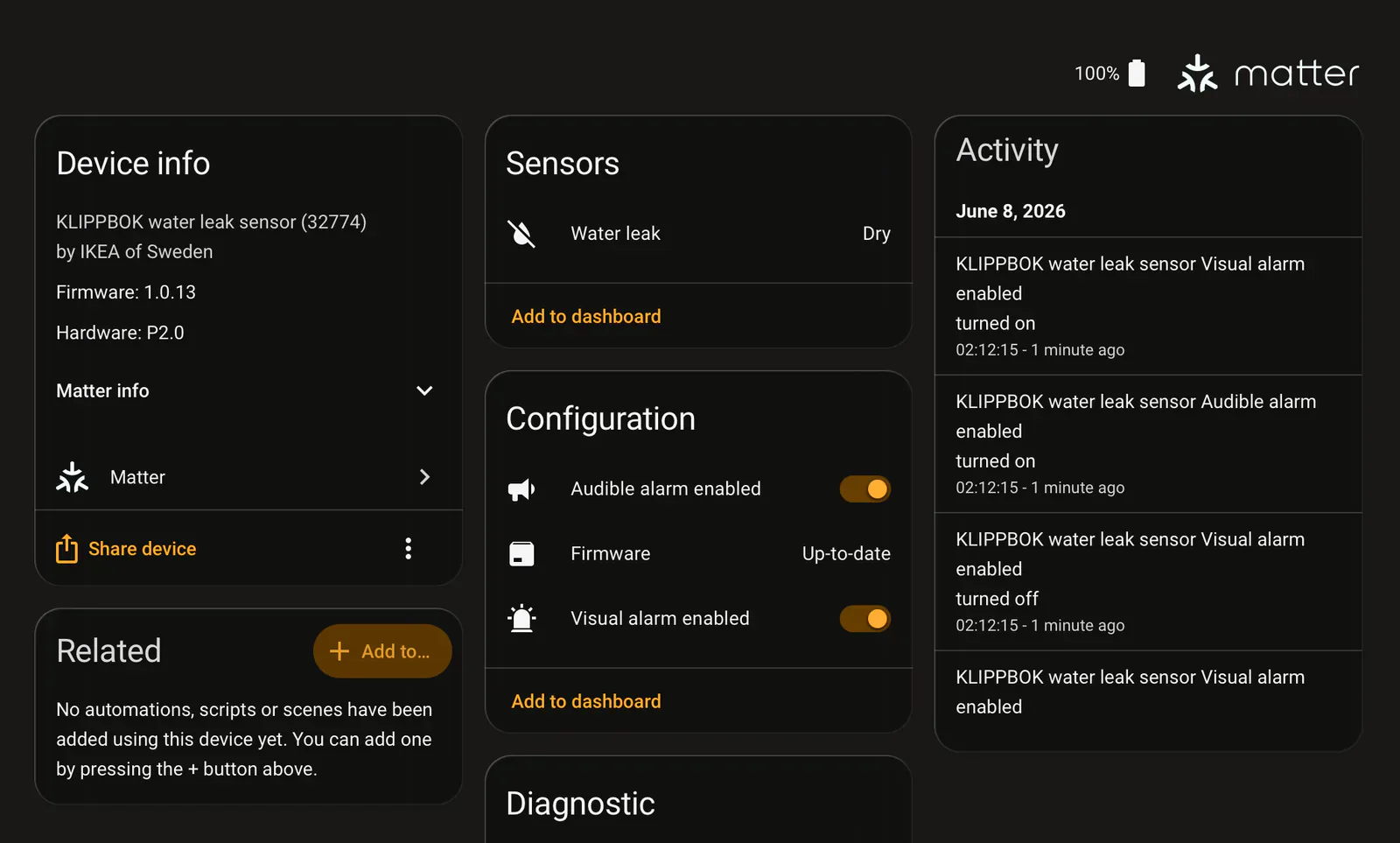The image size is (1400, 843).
Task: Open the Audible alarm turned on activity entry
Action: pos(1148,444)
